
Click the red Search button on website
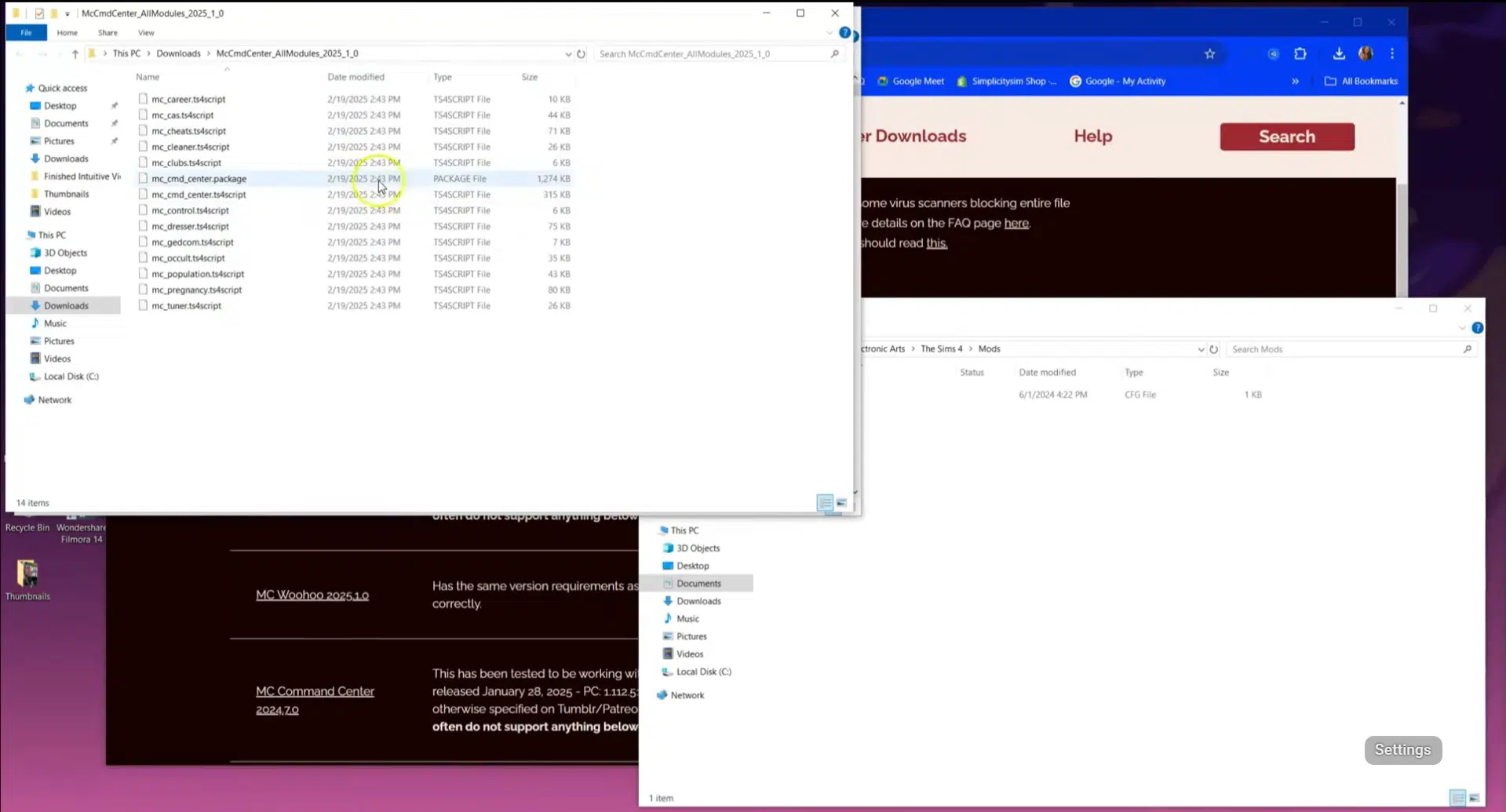tap(1287, 137)
